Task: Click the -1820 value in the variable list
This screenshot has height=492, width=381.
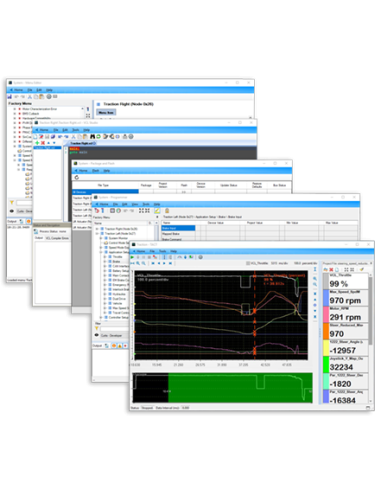Action: coord(340,384)
